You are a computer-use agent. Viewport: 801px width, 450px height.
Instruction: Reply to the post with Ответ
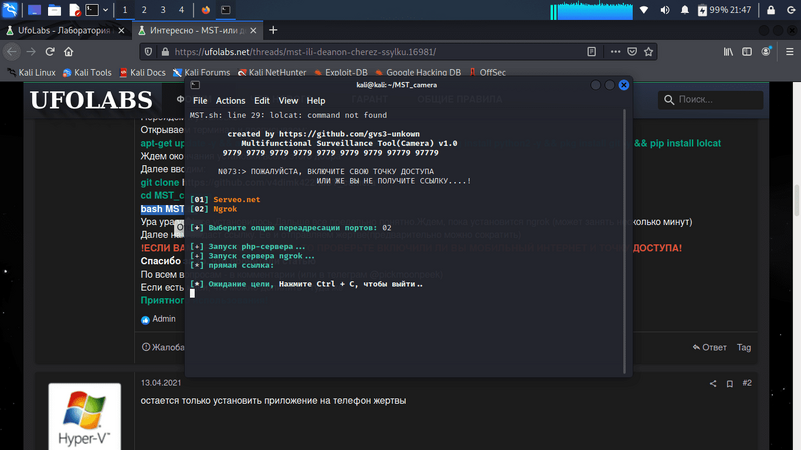[710, 347]
